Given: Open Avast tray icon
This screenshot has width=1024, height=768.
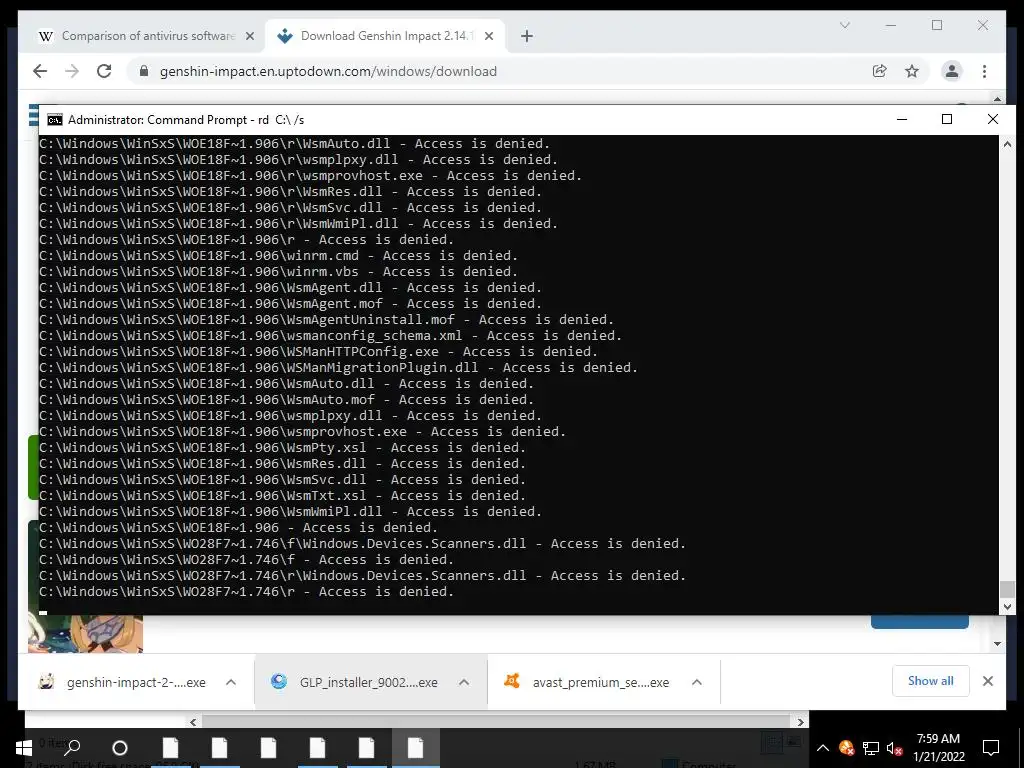Looking at the screenshot, I should coord(846,748).
